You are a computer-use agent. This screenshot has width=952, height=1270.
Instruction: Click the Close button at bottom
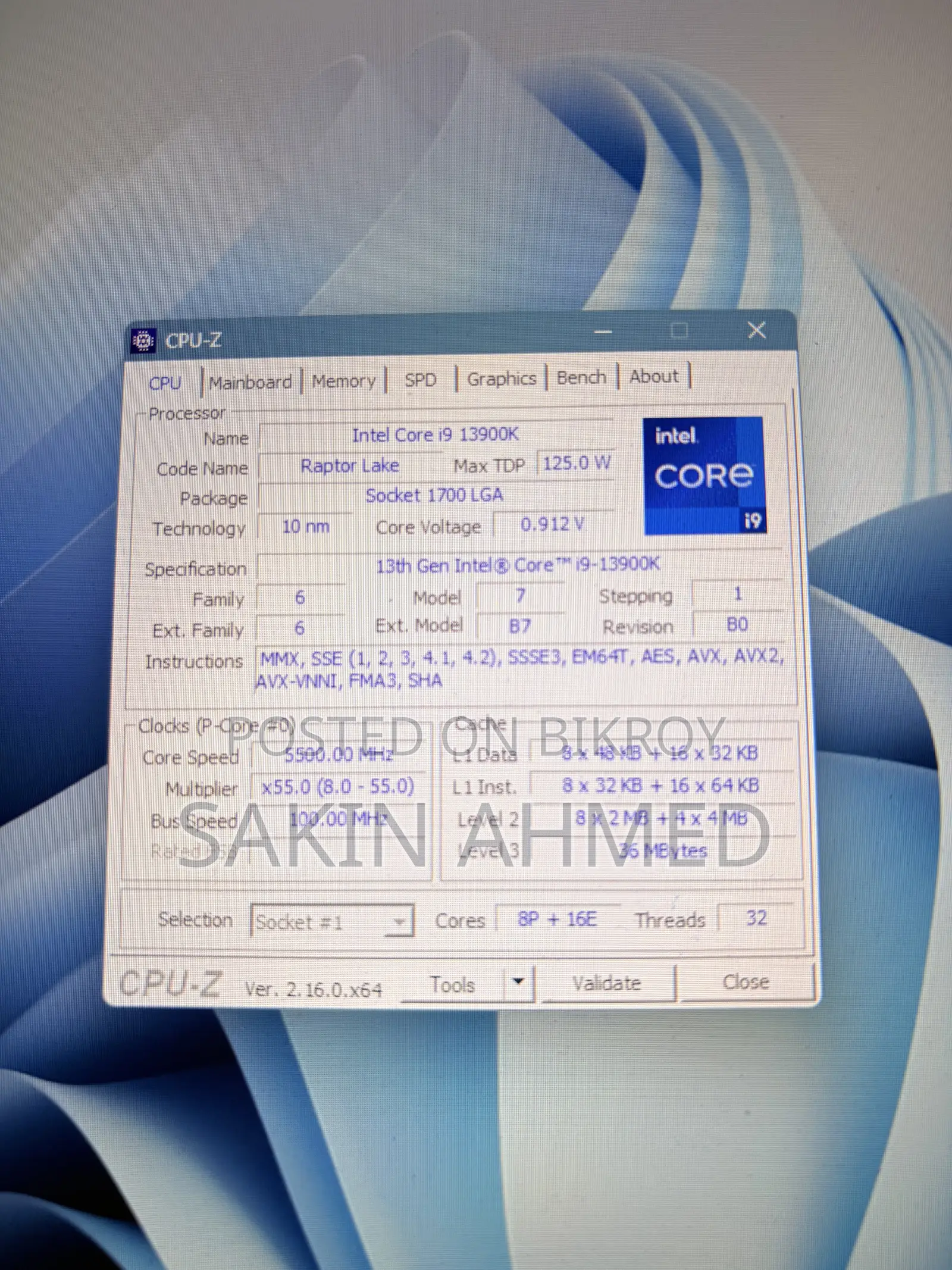(746, 981)
